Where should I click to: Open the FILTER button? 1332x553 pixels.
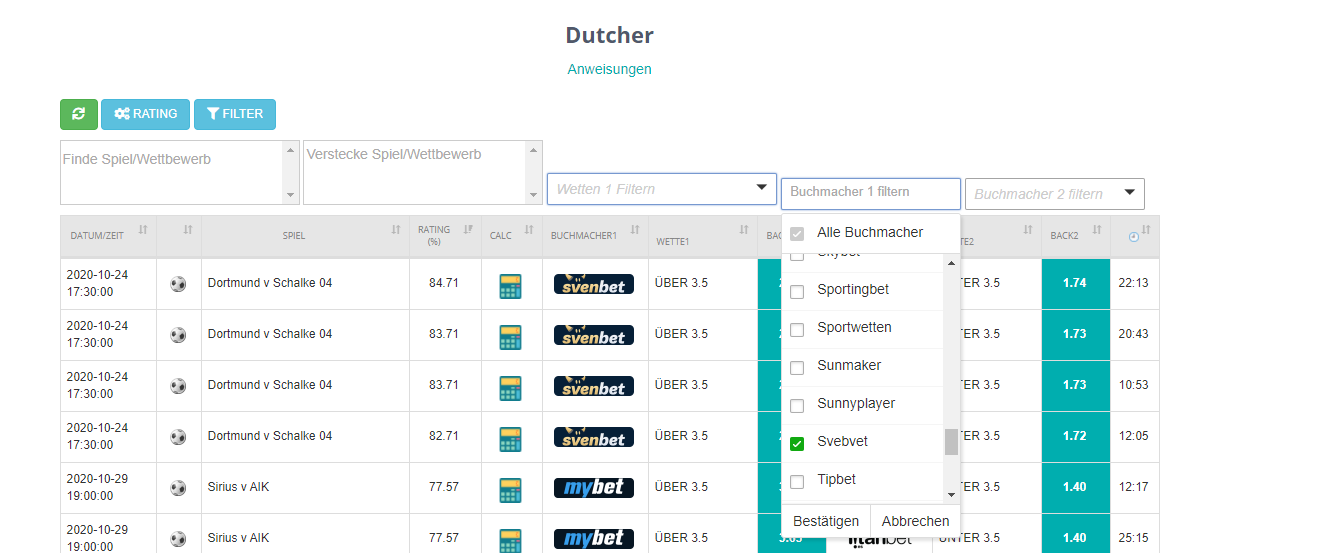pos(234,114)
